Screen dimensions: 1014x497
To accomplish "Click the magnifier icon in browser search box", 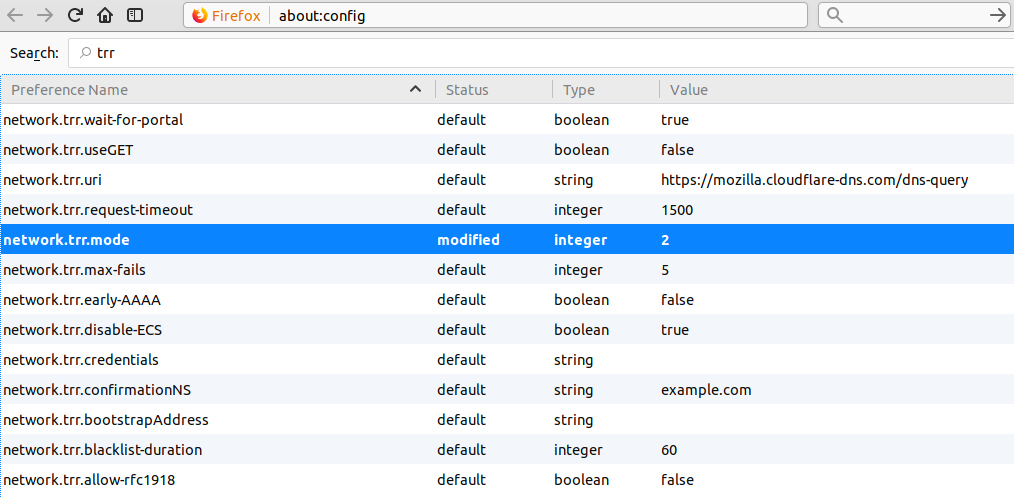I will tap(835, 16).
